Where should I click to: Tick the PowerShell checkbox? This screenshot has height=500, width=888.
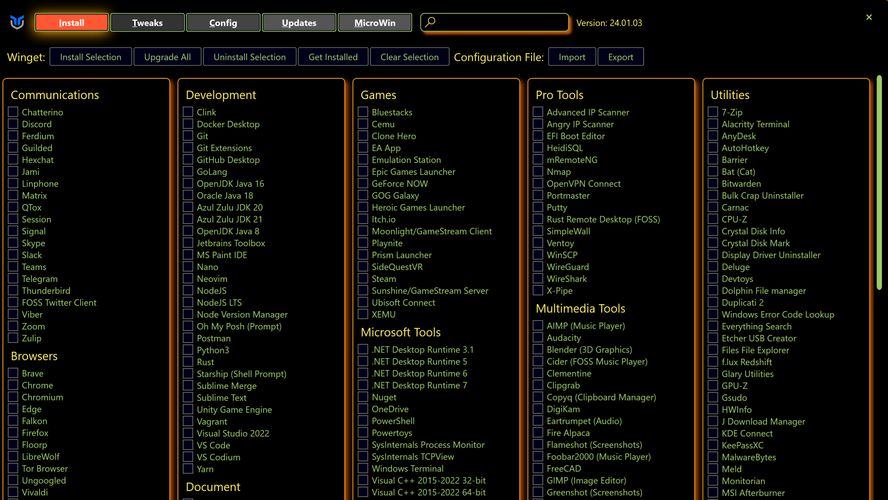[363, 420]
